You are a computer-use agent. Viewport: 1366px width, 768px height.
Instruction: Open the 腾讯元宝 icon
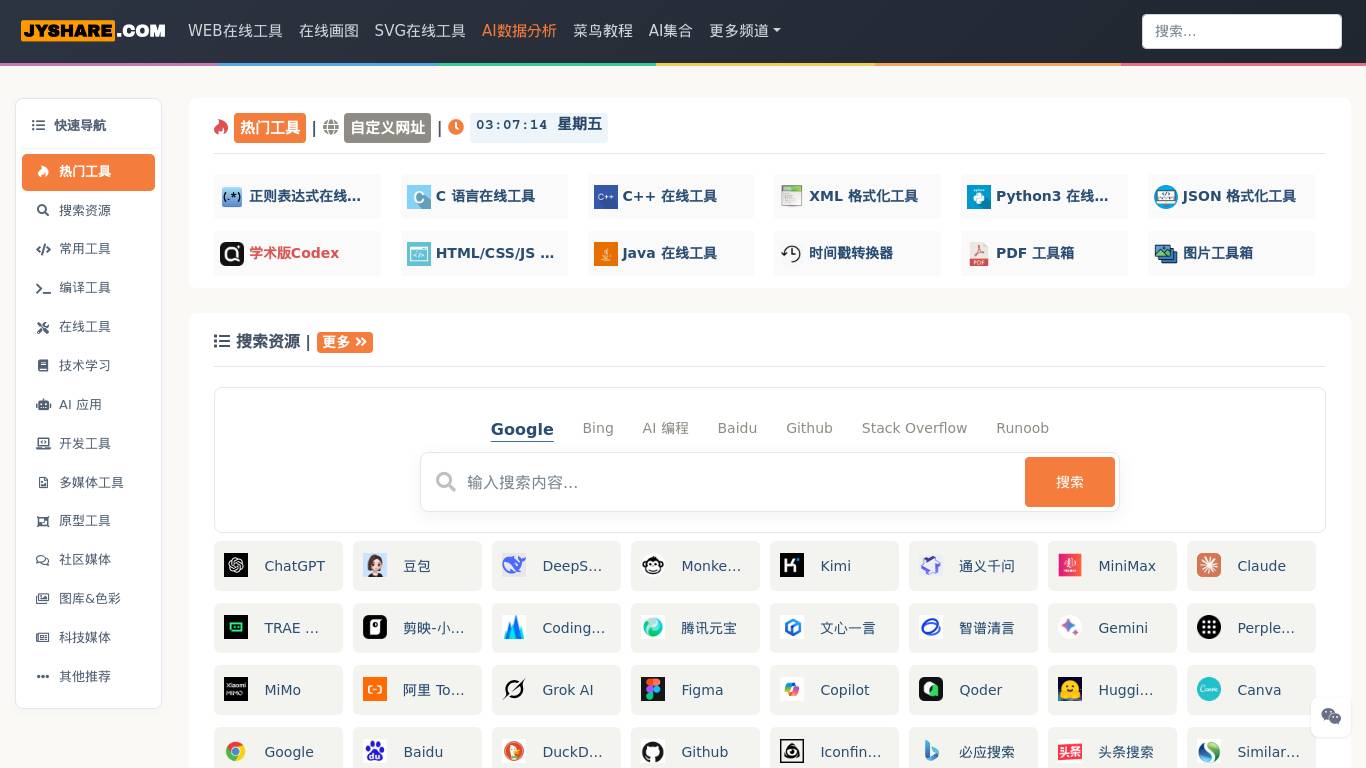point(653,628)
